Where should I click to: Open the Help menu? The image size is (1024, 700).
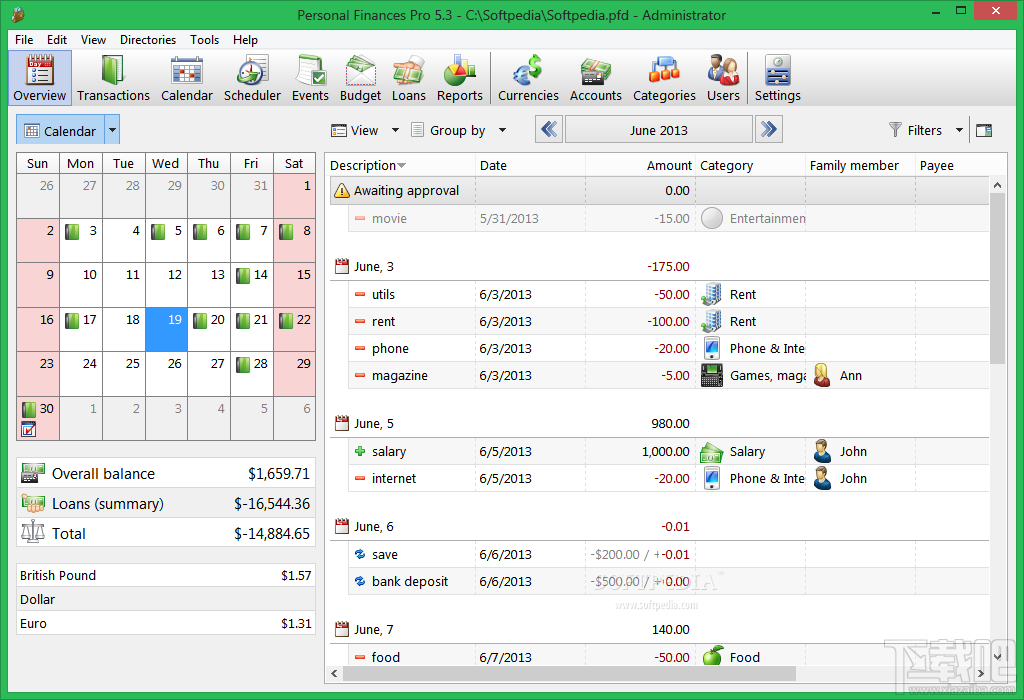click(x=245, y=40)
